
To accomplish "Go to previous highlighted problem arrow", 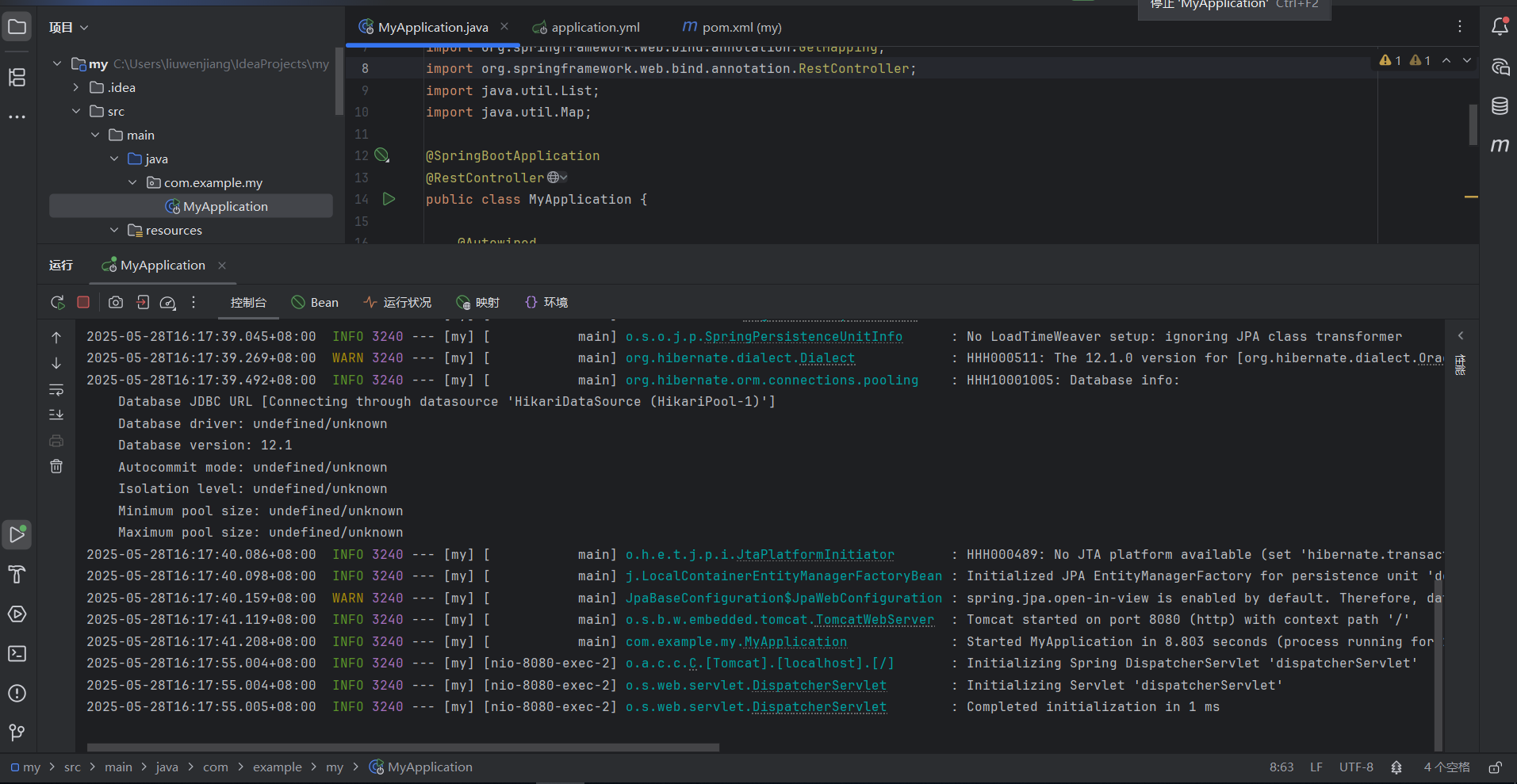I will point(1446,60).
